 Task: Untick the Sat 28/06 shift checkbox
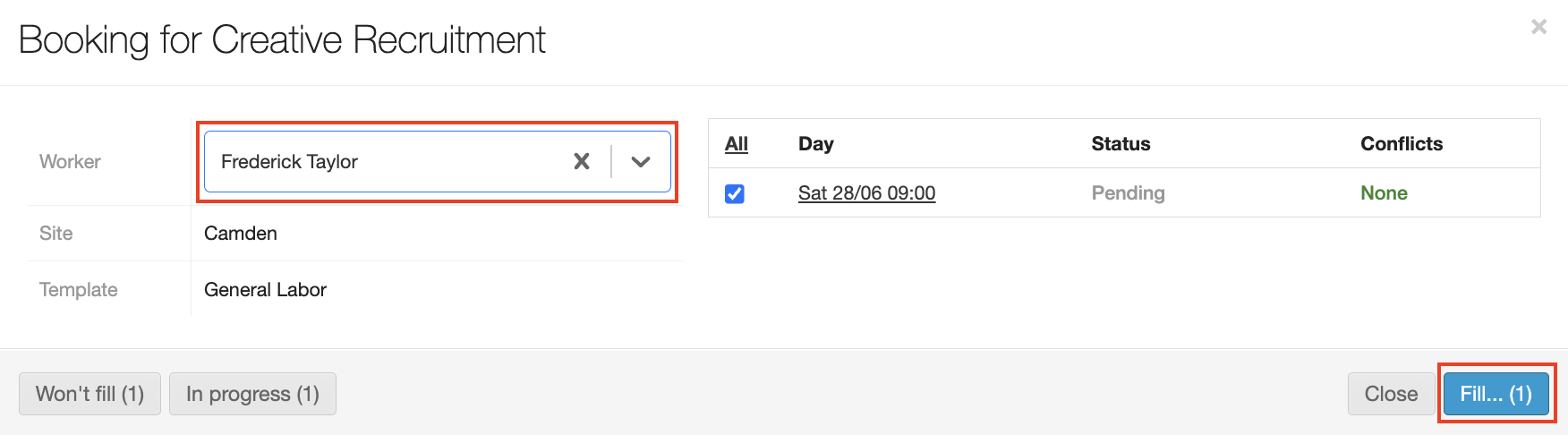click(735, 193)
